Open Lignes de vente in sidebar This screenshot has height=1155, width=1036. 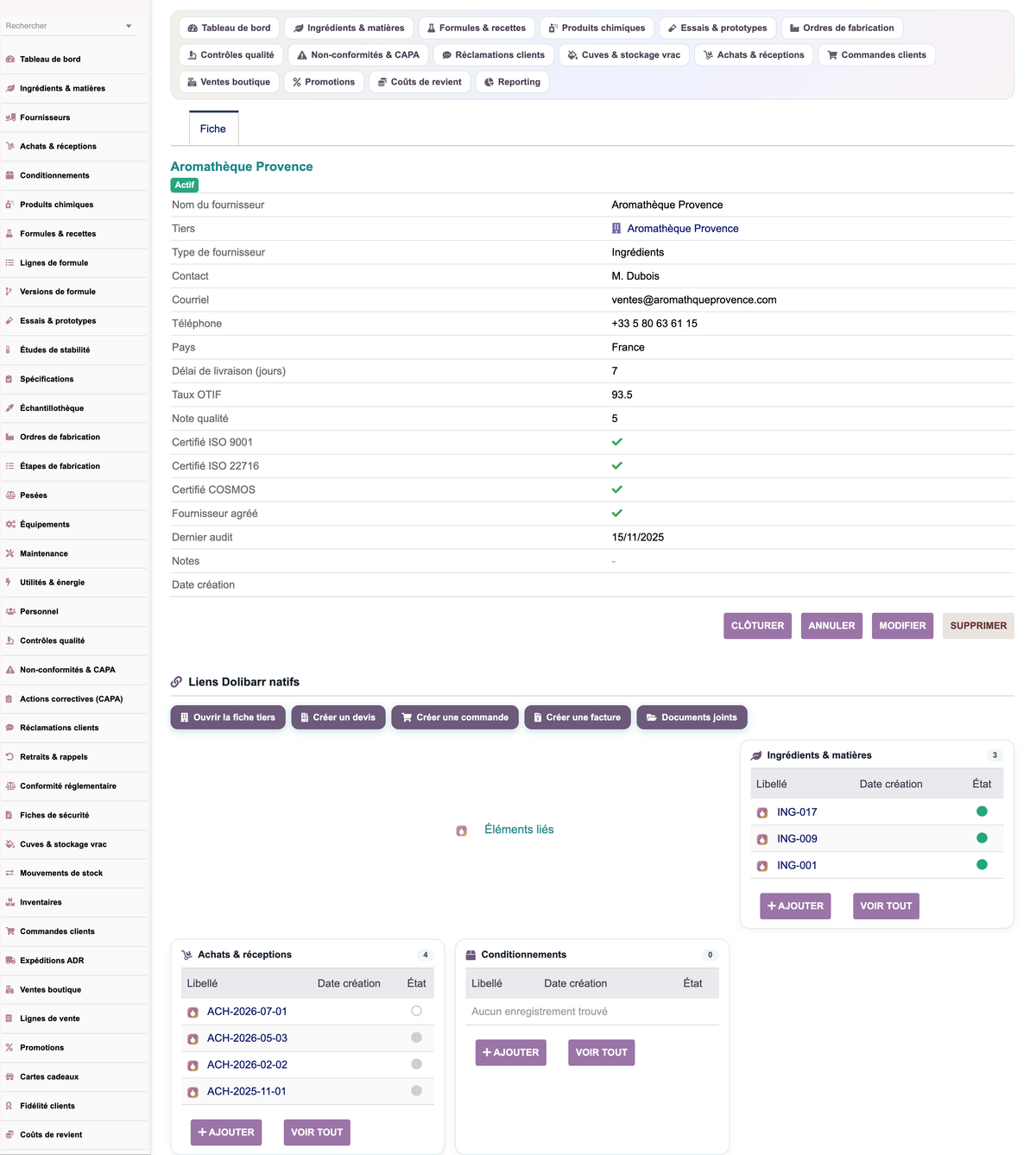[x=50, y=1019]
